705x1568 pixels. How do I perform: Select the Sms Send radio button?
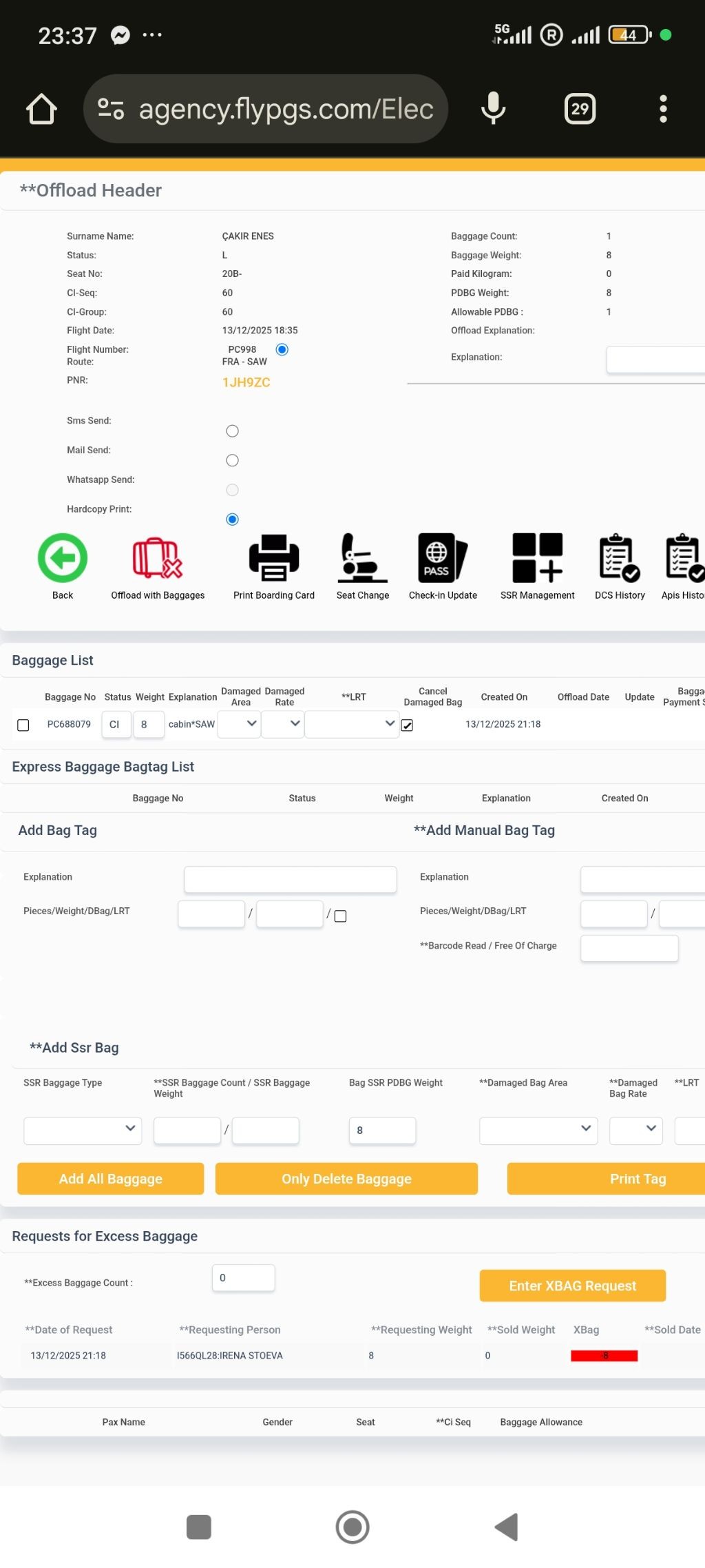[233, 431]
